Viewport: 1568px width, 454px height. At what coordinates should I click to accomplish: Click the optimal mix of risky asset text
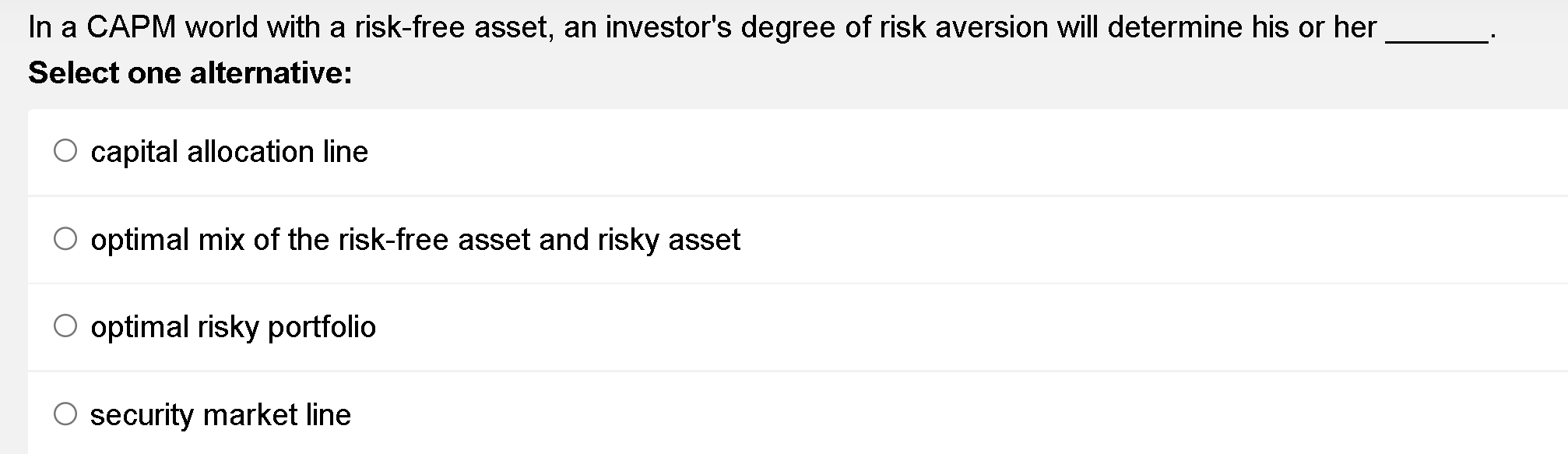point(416,239)
